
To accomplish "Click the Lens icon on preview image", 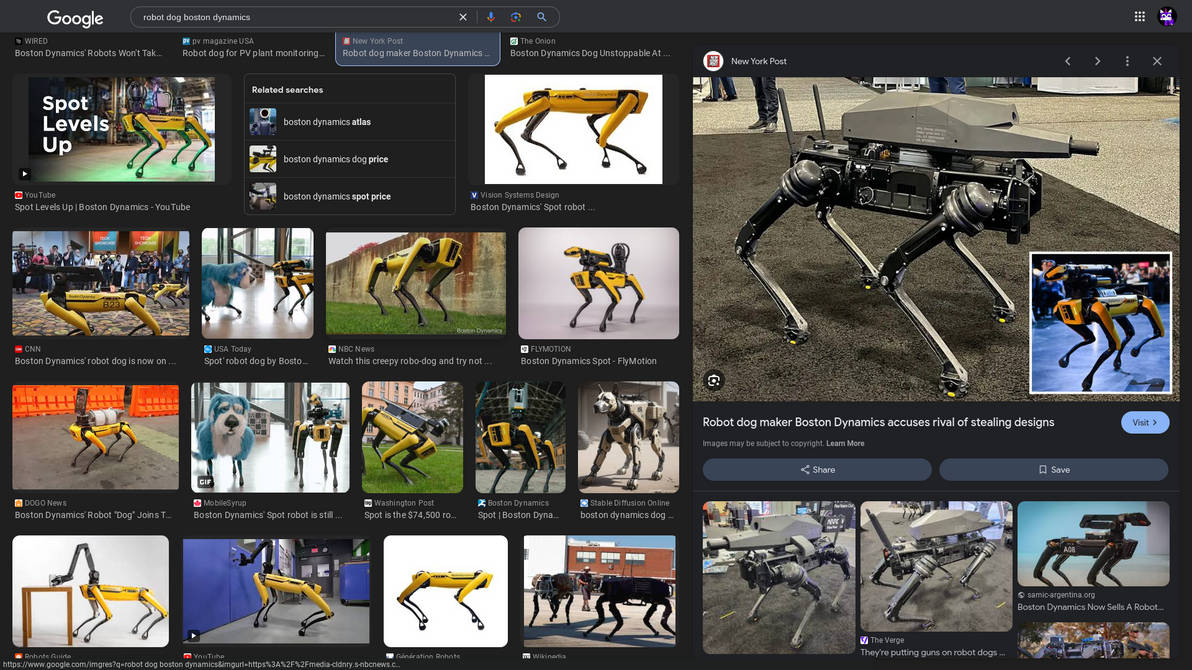I will 714,381.
